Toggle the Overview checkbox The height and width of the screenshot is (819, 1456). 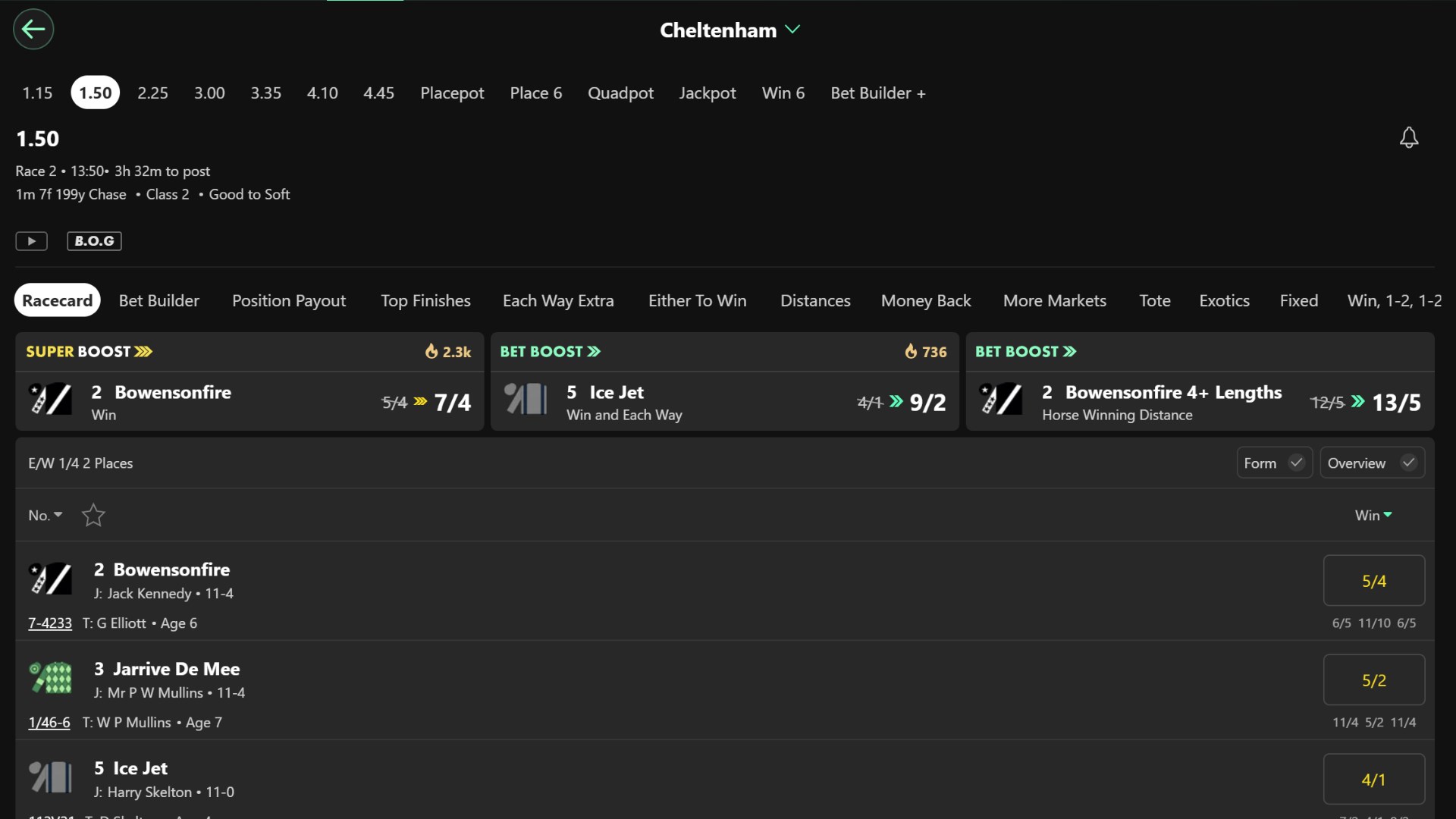coord(1372,463)
